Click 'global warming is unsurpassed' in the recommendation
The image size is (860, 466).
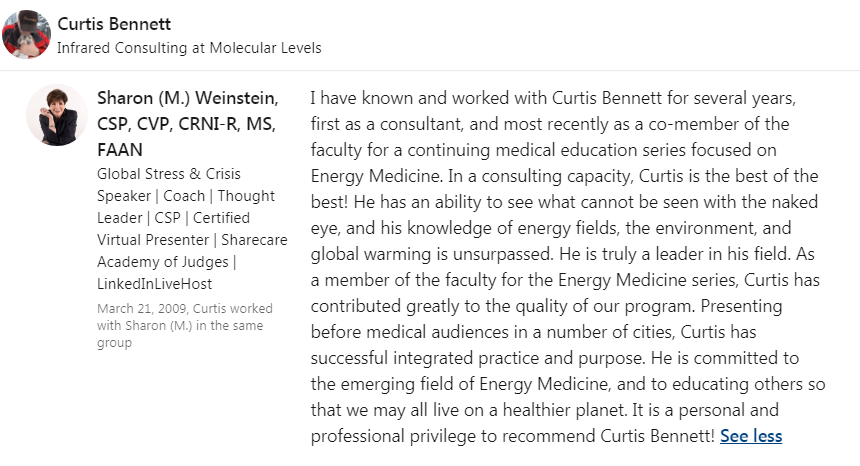[x=432, y=254]
